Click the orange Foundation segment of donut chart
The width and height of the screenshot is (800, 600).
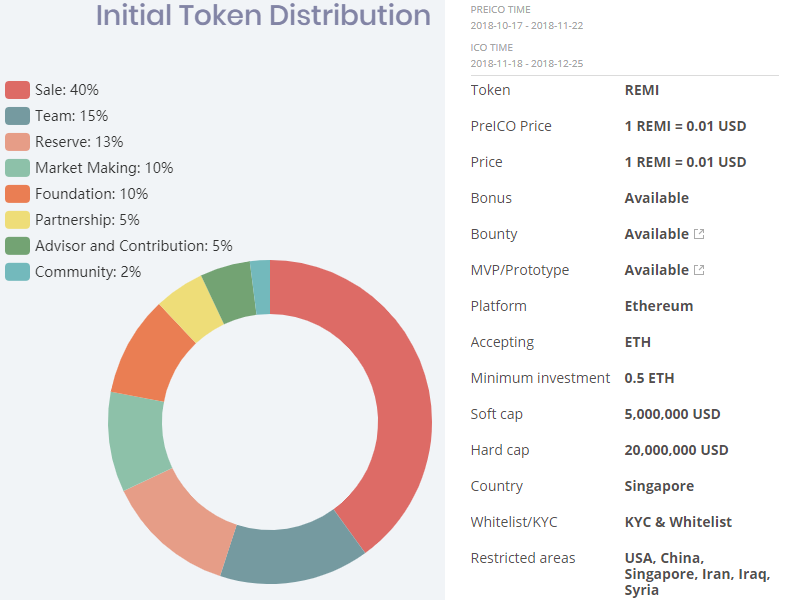152,353
